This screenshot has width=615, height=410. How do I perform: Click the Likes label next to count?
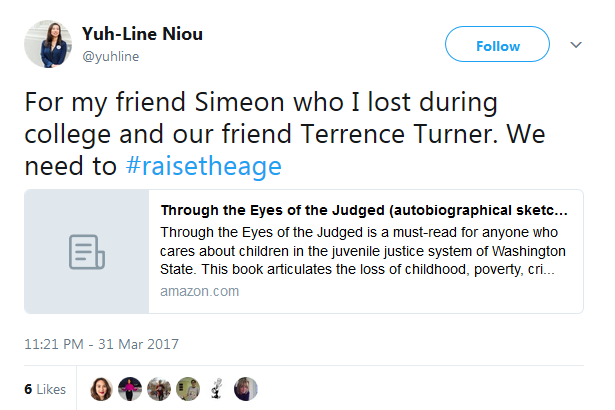coord(51,389)
